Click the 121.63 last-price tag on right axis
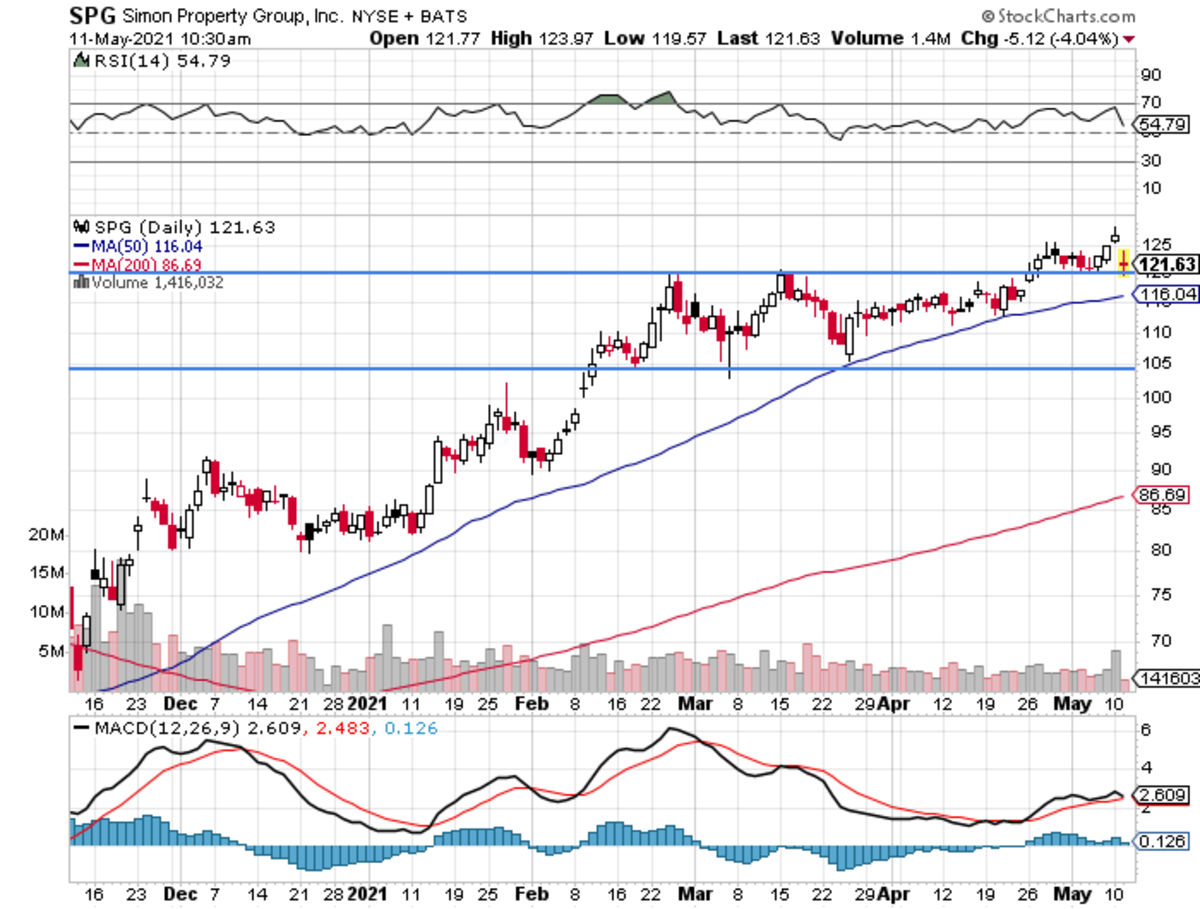Image resolution: width=1200 pixels, height=909 pixels. point(1166,264)
